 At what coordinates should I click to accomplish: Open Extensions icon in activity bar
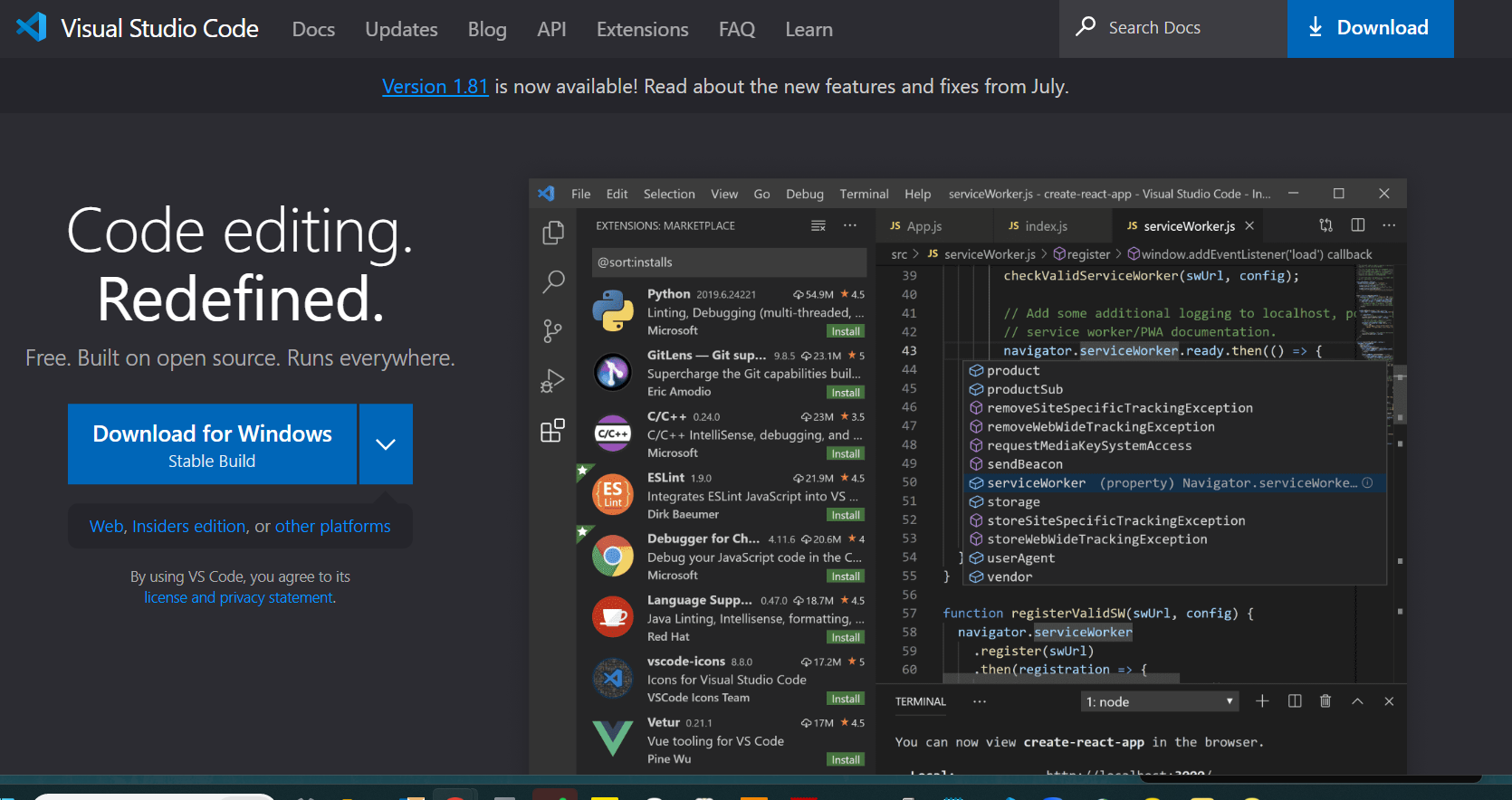pyautogui.click(x=553, y=430)
